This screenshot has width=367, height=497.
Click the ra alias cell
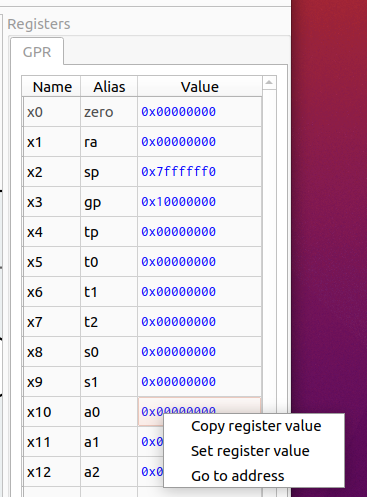(x=109, y=142)
